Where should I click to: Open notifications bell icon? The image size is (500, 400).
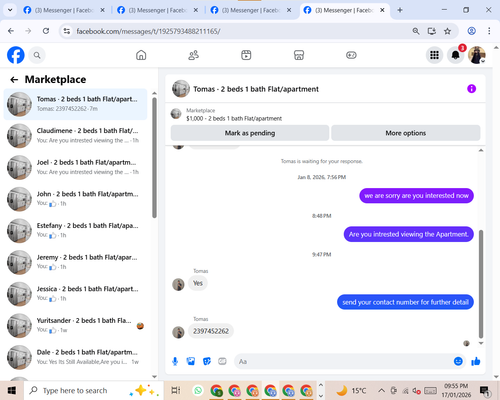(x=455, y=55)
